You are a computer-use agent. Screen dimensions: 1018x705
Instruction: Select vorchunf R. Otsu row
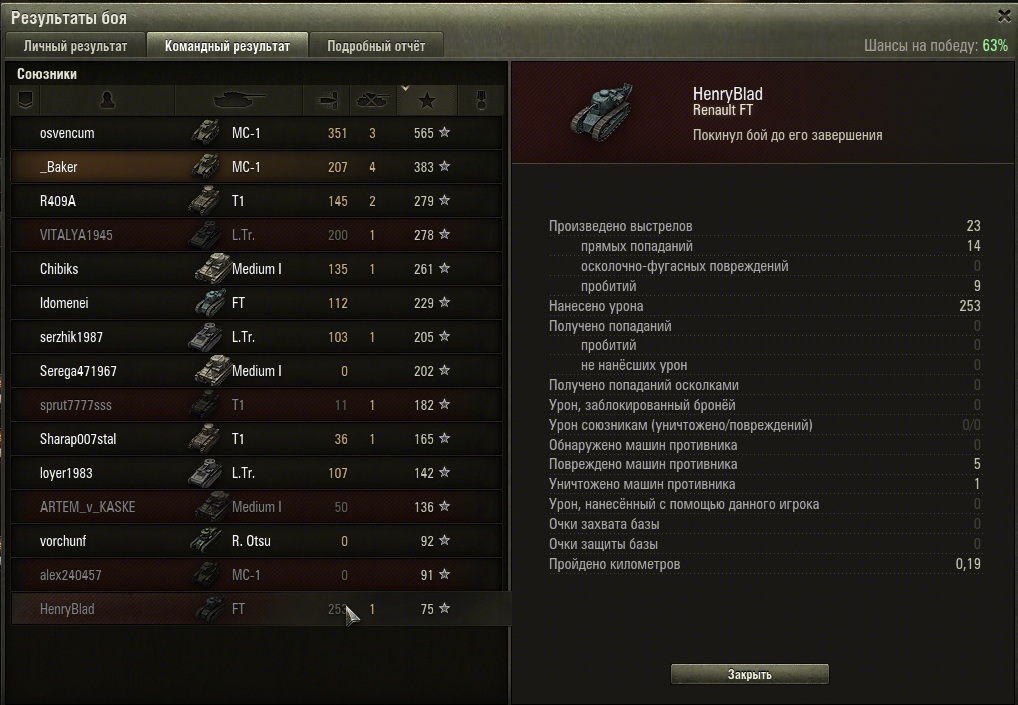pyautogui.click(x=256, y=541)
